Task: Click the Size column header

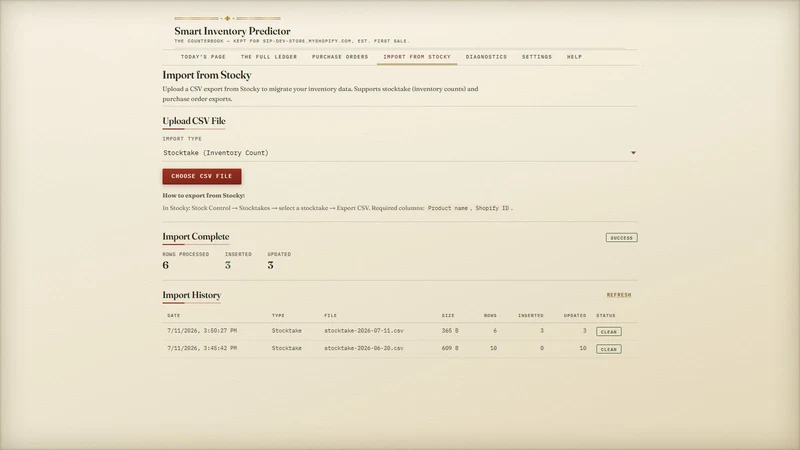Action: [448, 315]
